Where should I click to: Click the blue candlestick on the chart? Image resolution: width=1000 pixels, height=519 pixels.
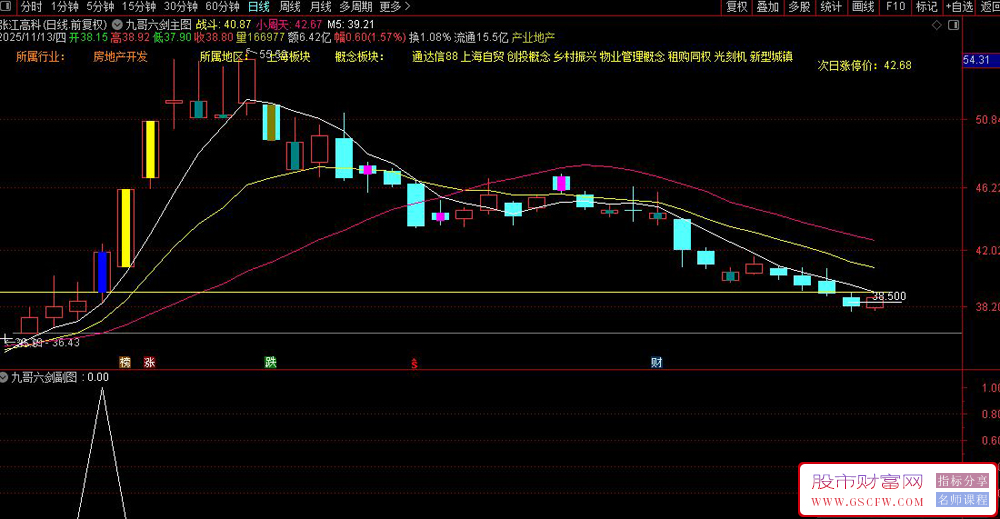tap(102, 272)
